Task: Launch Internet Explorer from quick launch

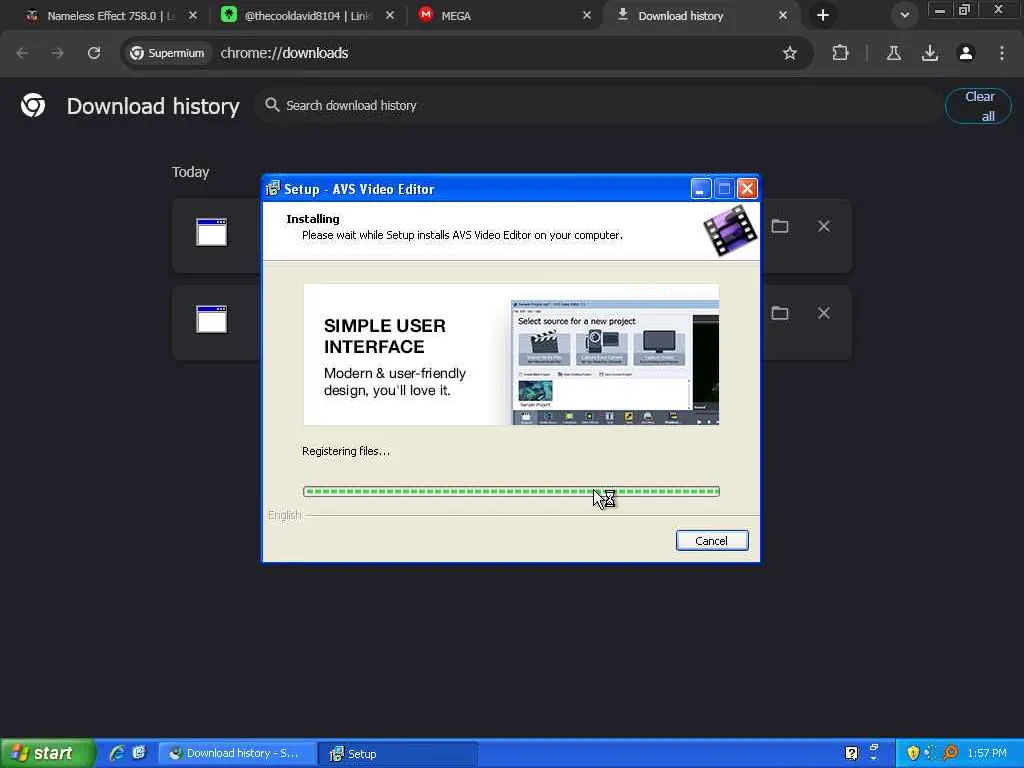Action: pos(118,753)
